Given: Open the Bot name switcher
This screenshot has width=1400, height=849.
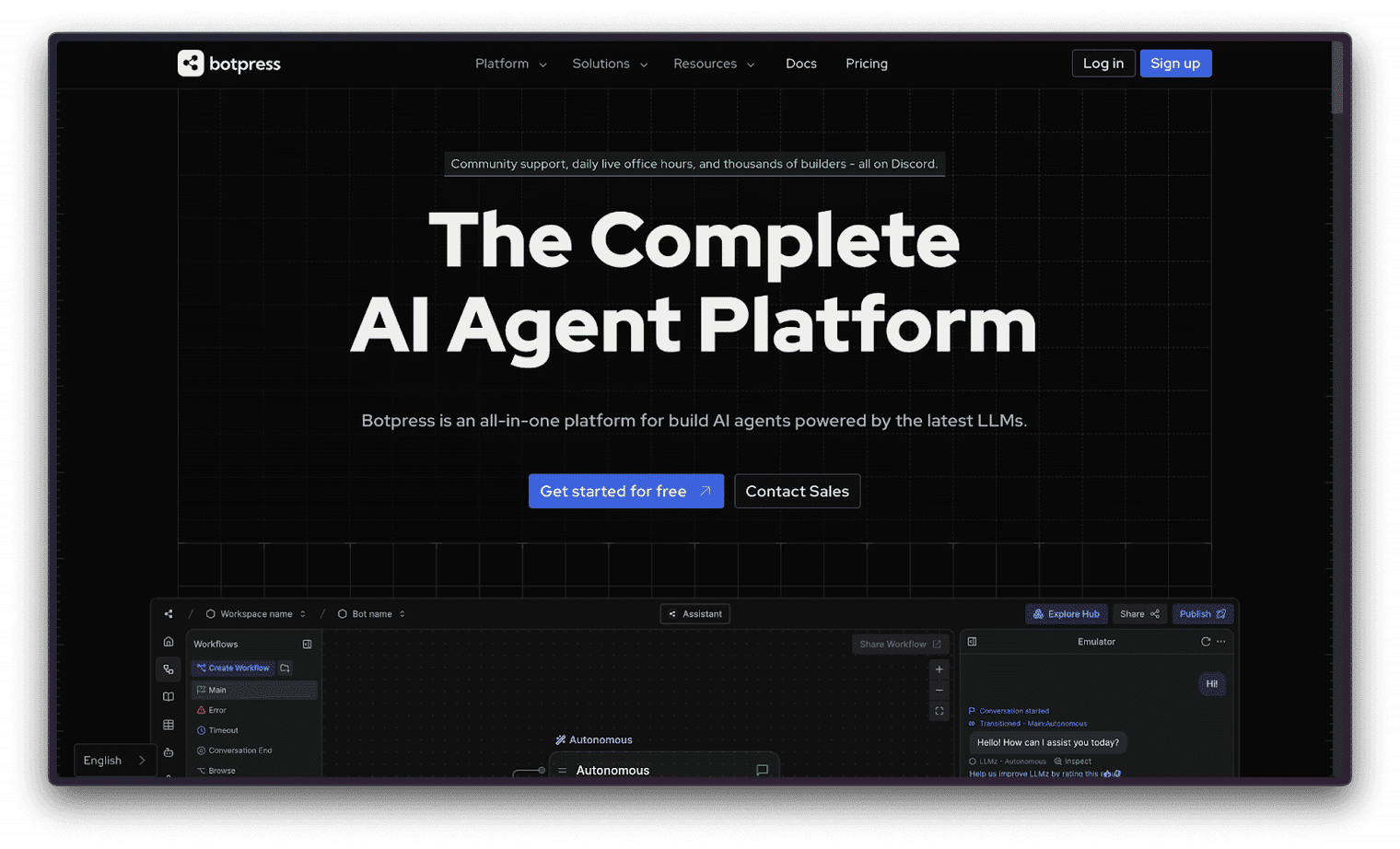Looking at the screenshot, I should click(371, 613).
